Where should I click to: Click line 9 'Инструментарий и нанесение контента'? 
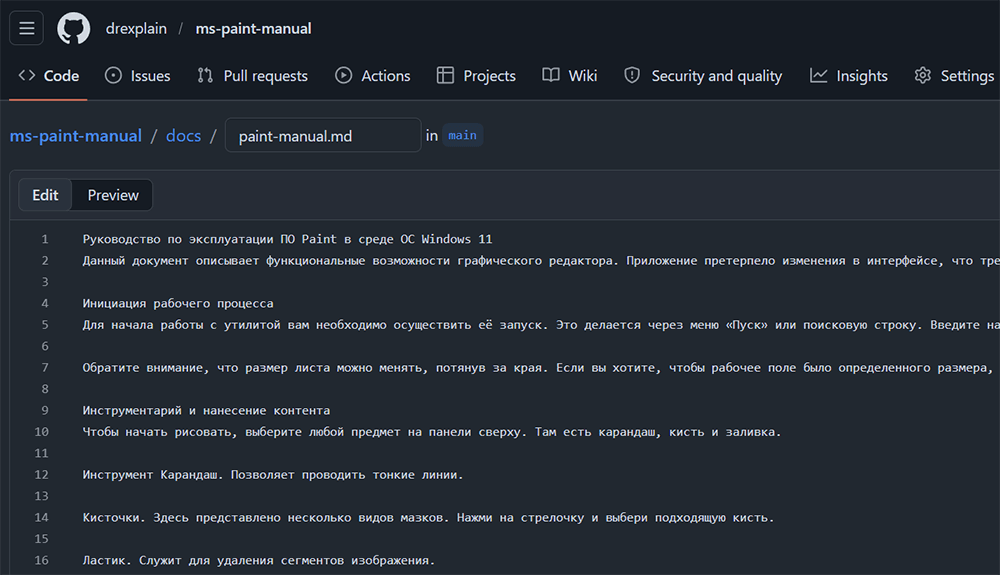(206, 411)
